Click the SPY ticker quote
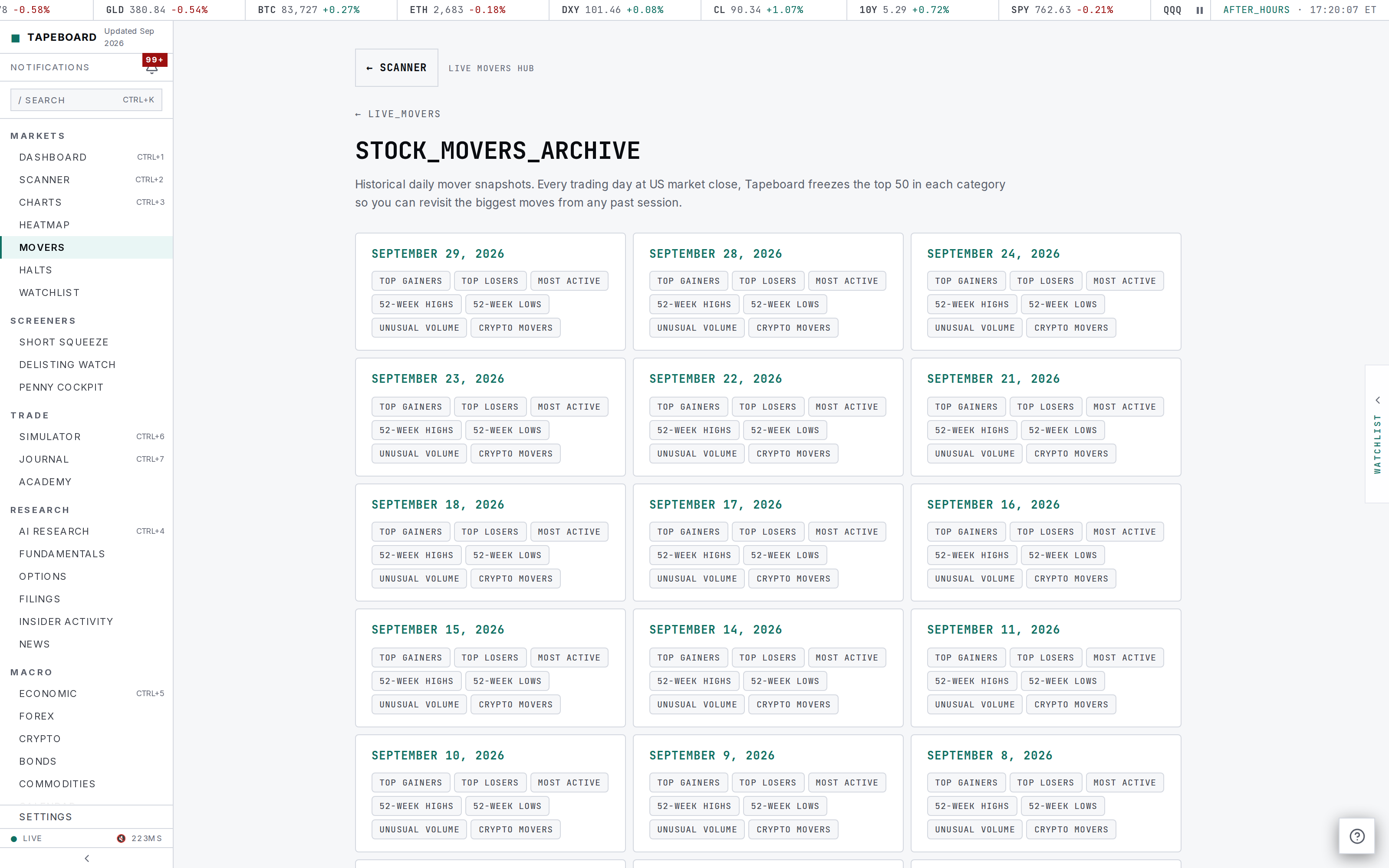The image size is (1389, 868). [x=1062, y=10]
